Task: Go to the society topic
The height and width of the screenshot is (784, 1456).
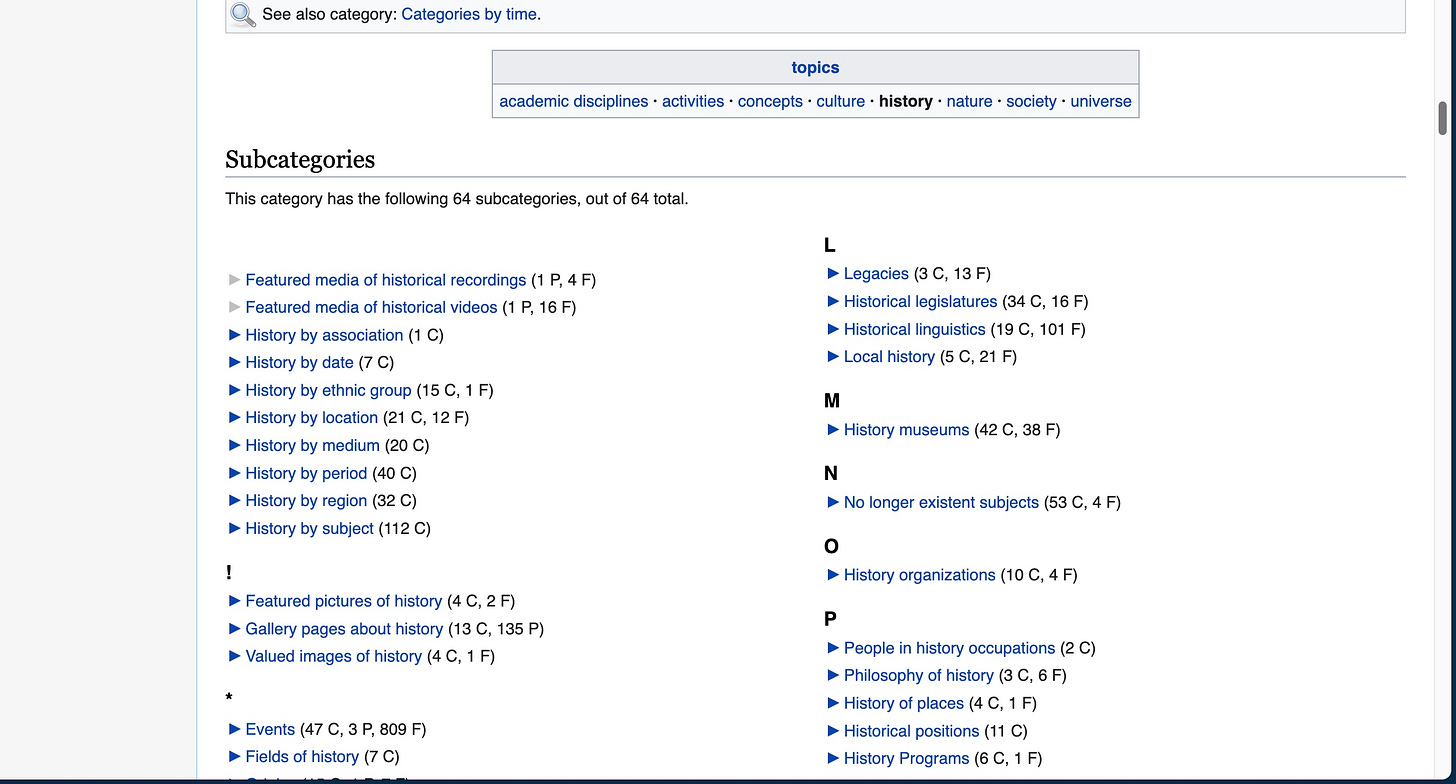Action: (1031, 101)
